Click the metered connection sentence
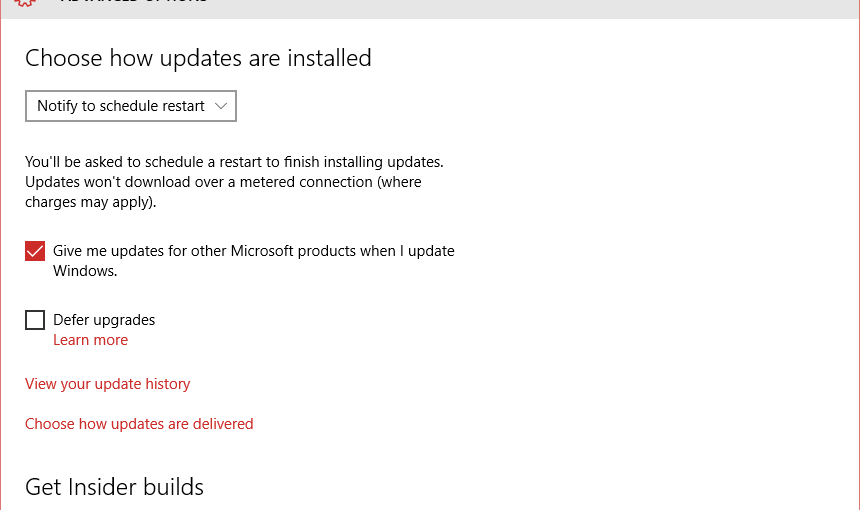The height and width of the screenshot is (510, 860). point(223,182)
